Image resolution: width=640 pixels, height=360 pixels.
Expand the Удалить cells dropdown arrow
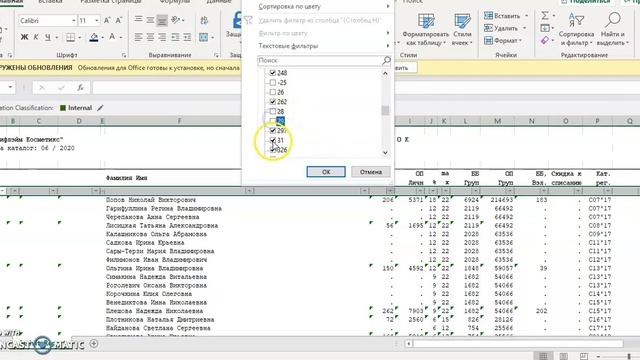point(524,28)
